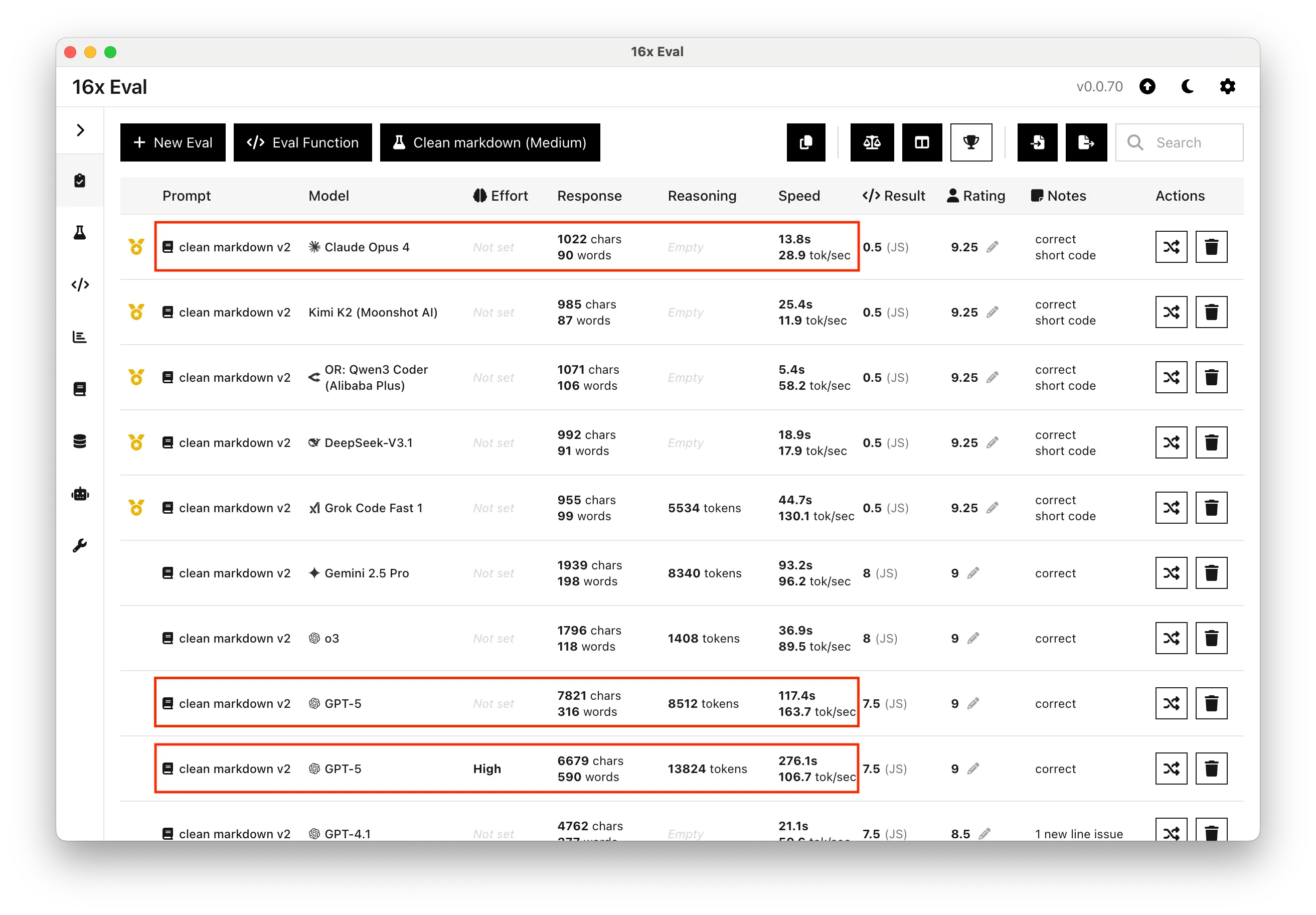
Task: Click the import file toolbar icon
Action: (1038, 142)
